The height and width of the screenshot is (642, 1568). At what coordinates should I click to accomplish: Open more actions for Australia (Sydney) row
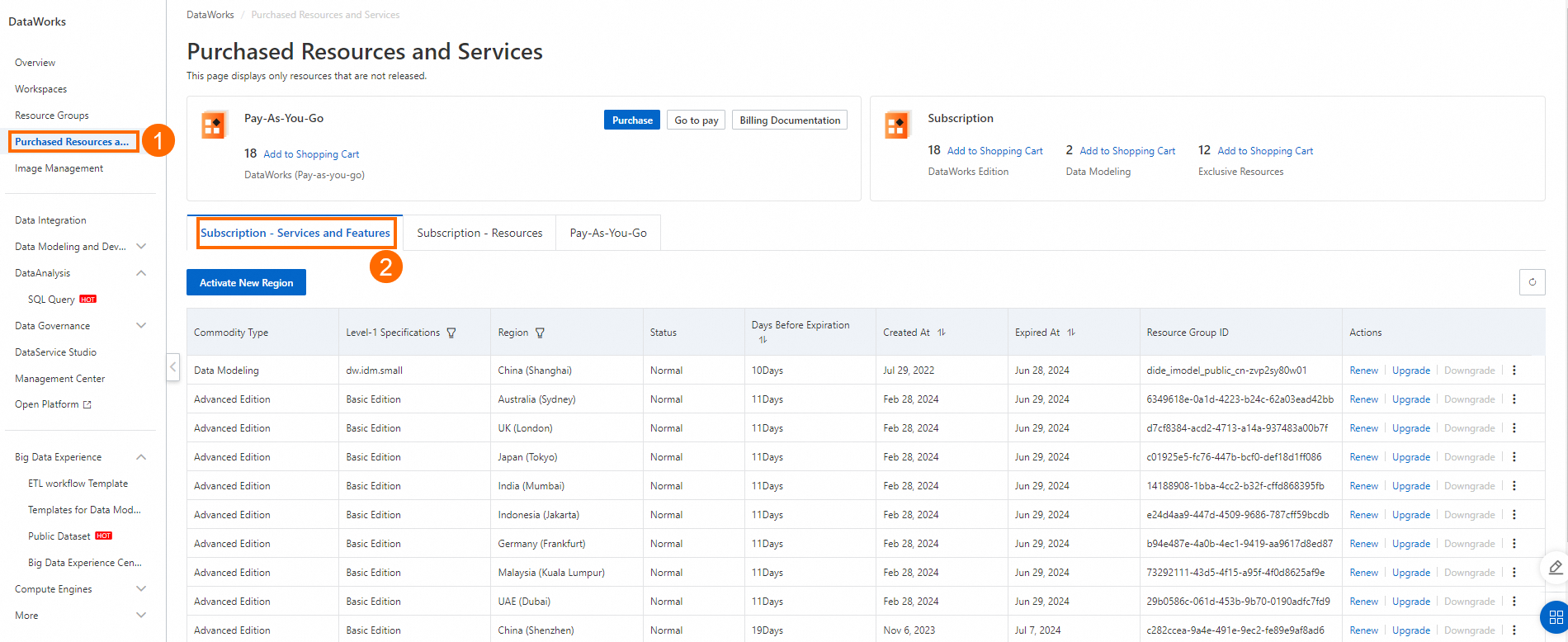tap(1514, 399)
